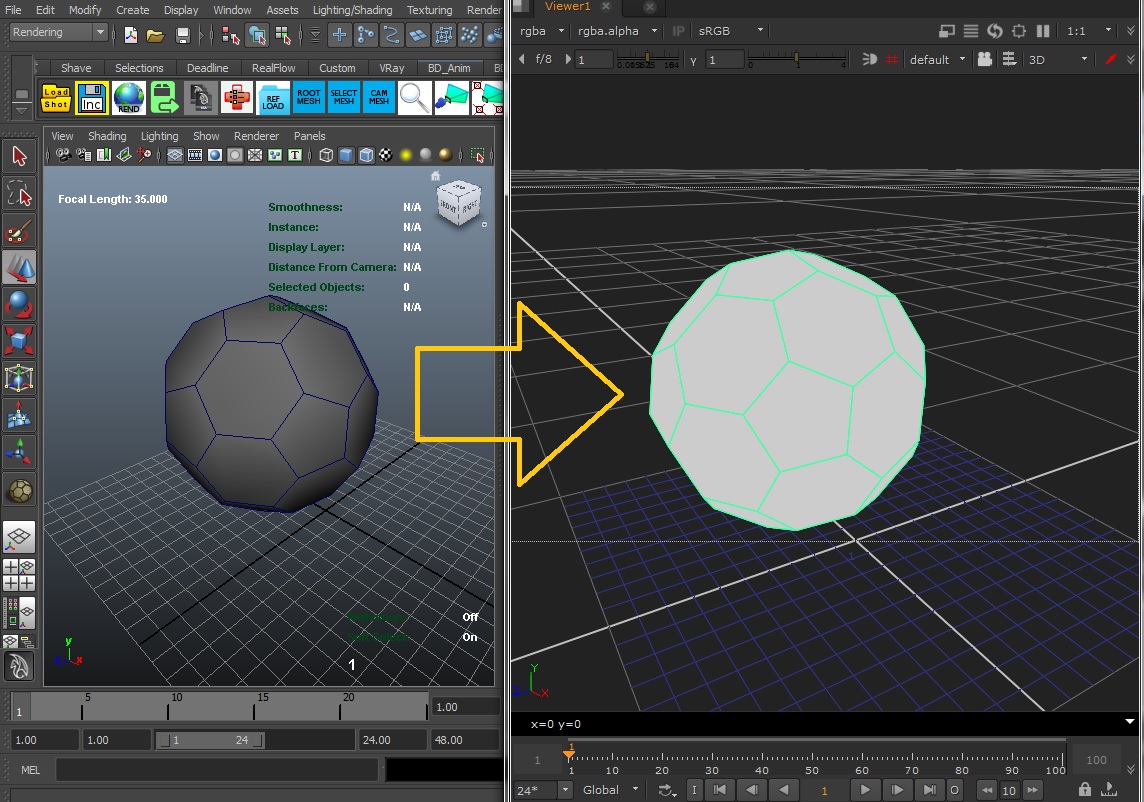Click the green export arrow shelf icon
The height and width of the screenshot is (802, 1144).
point(165,98)
